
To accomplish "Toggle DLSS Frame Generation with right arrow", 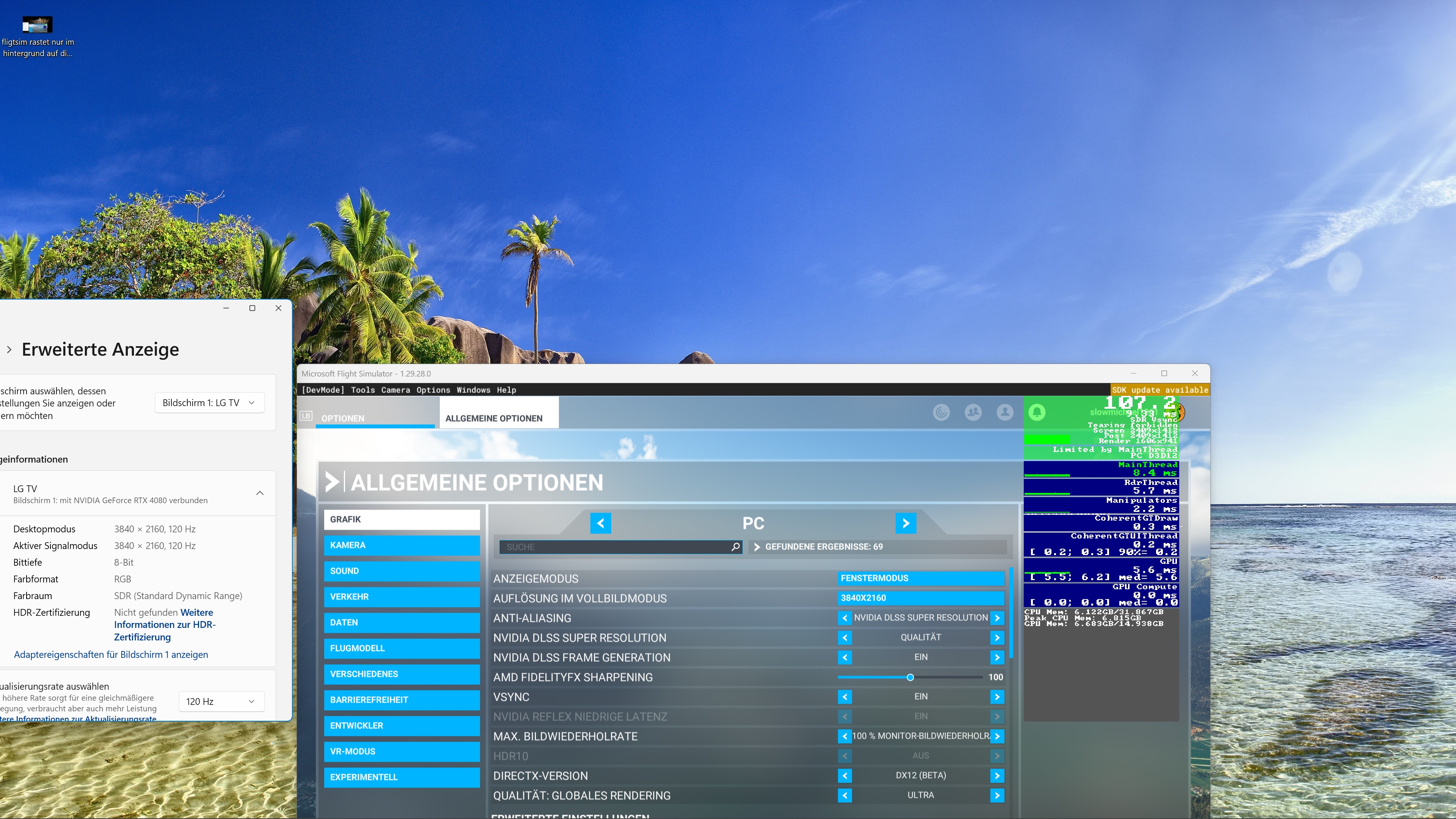I will click(997, 657).
